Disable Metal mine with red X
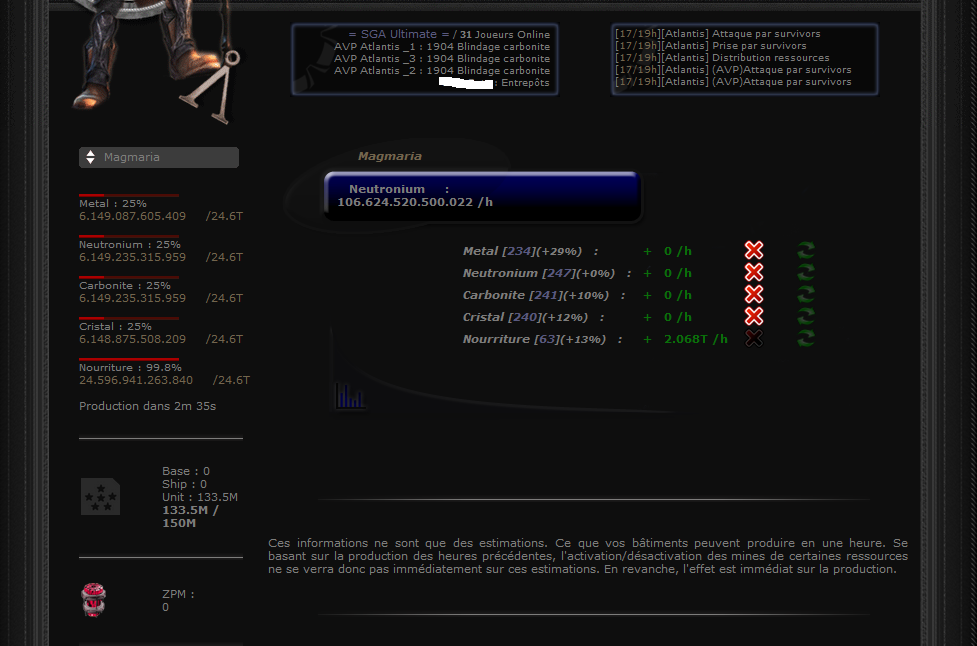The image size is (977, 646). (754, 250)
